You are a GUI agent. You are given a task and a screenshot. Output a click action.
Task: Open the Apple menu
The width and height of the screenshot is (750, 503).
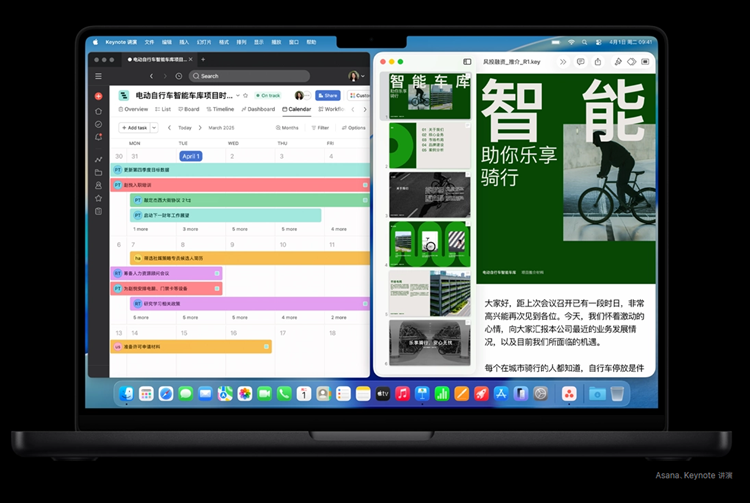point(95,42)
